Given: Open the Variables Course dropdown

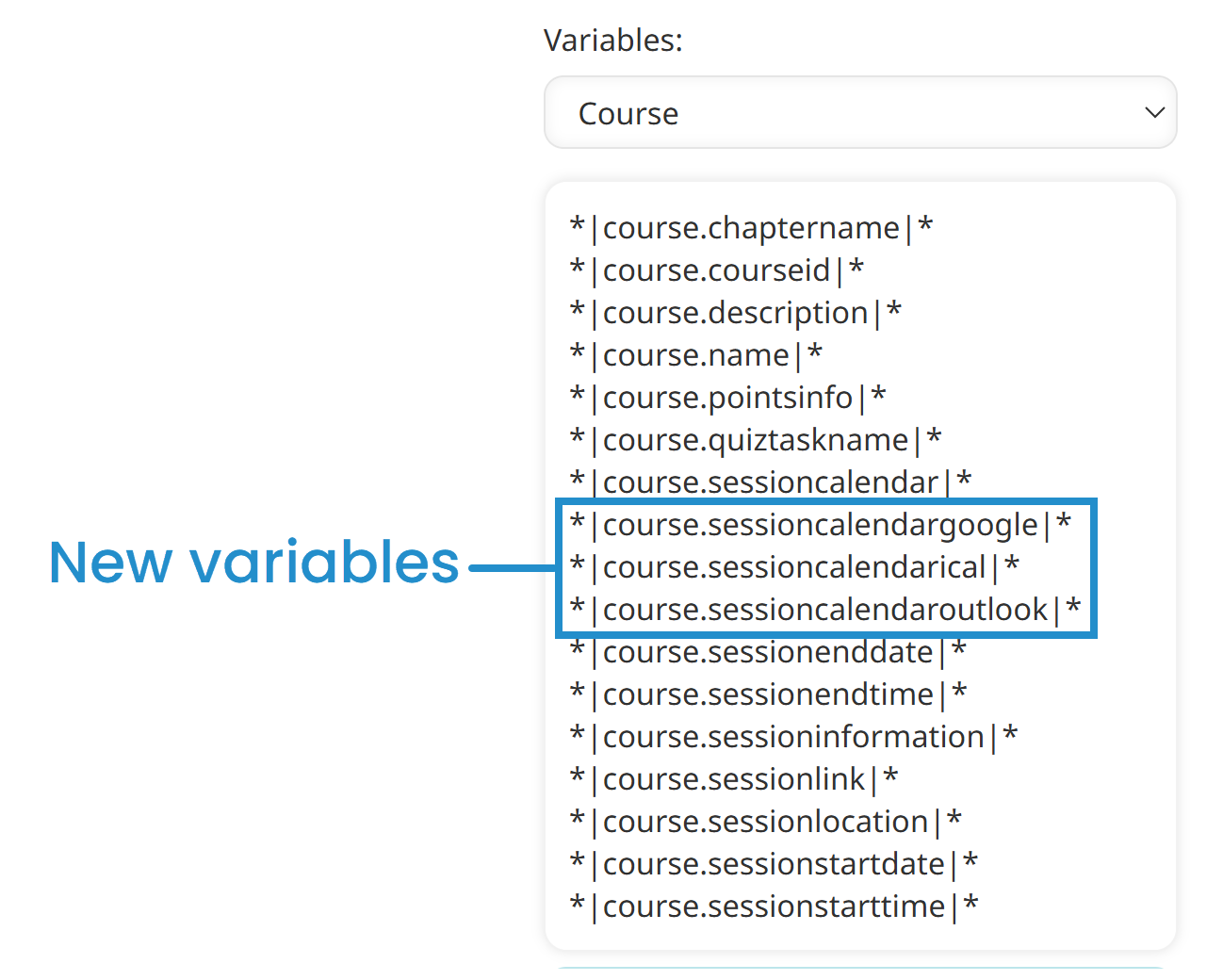Looking at the screenshot, I should 860,113.
